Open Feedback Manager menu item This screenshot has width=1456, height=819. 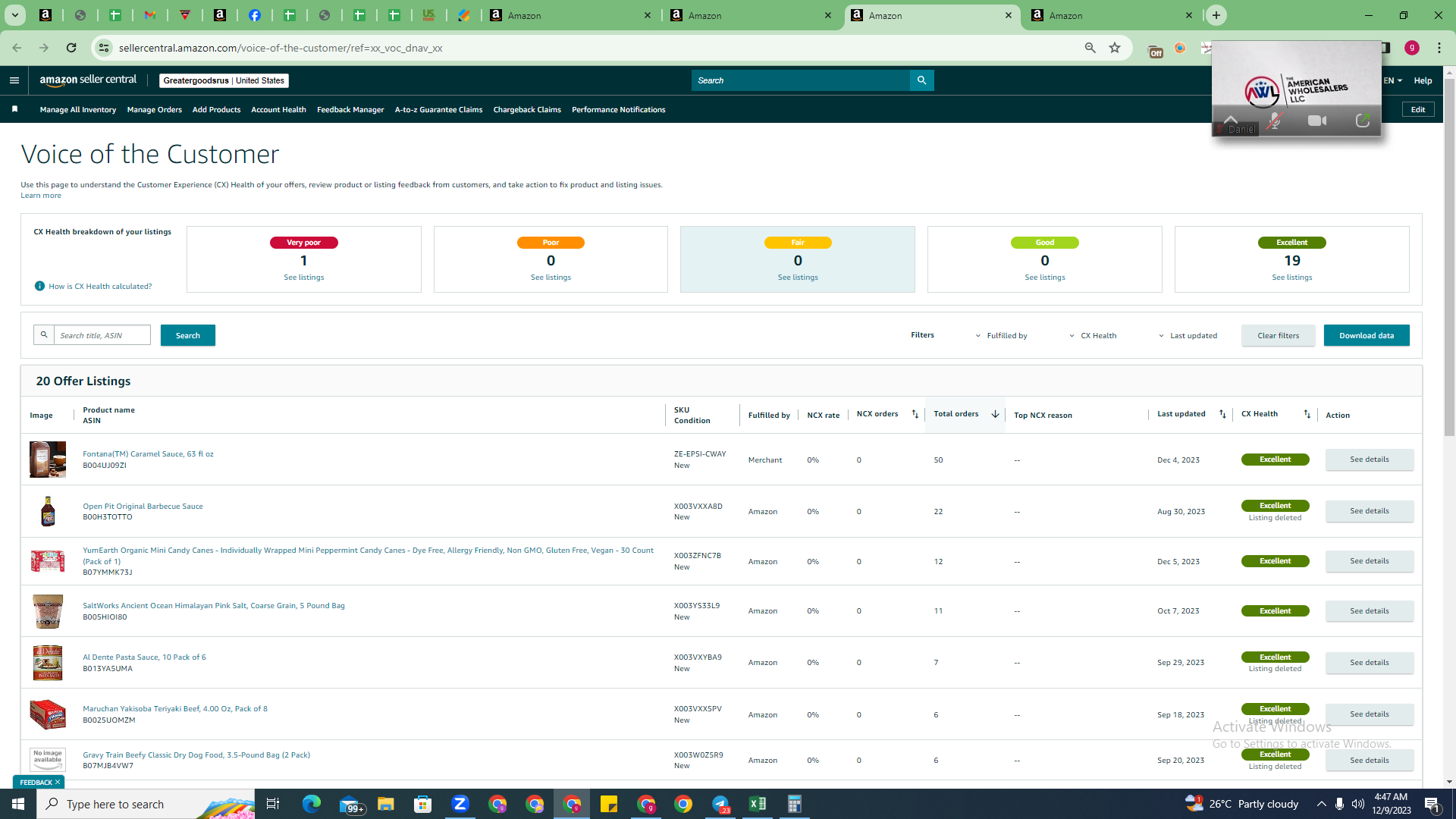coord(350,109)
